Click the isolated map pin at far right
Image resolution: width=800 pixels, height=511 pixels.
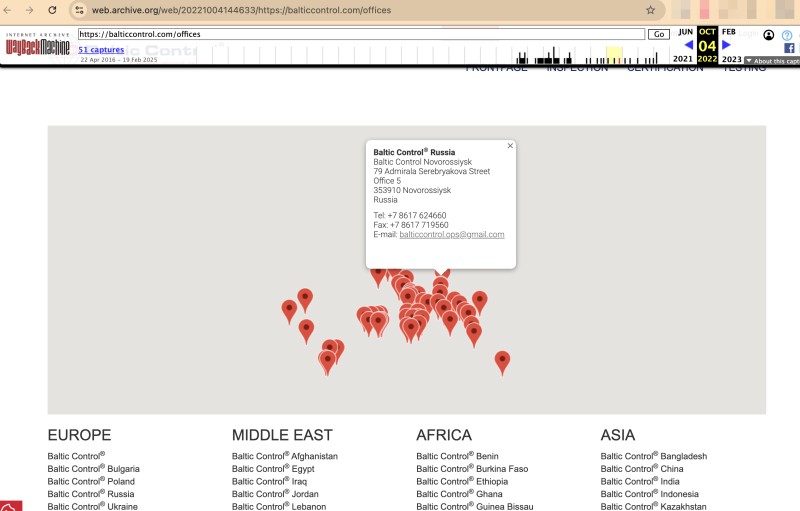click(x=502, y=363)
